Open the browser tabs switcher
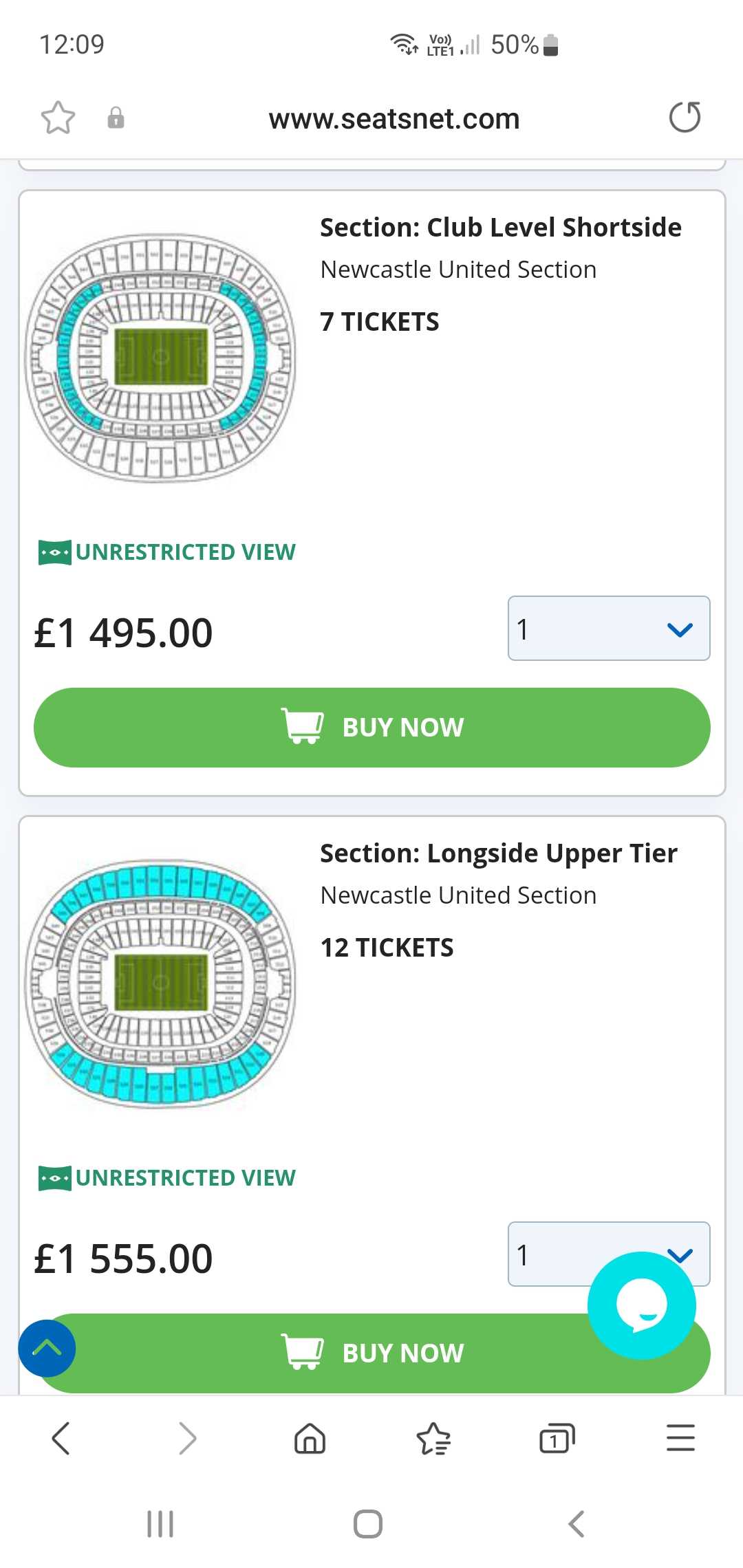The width and height of the screenshot is (743, 1568). [x=557, y=1438]
